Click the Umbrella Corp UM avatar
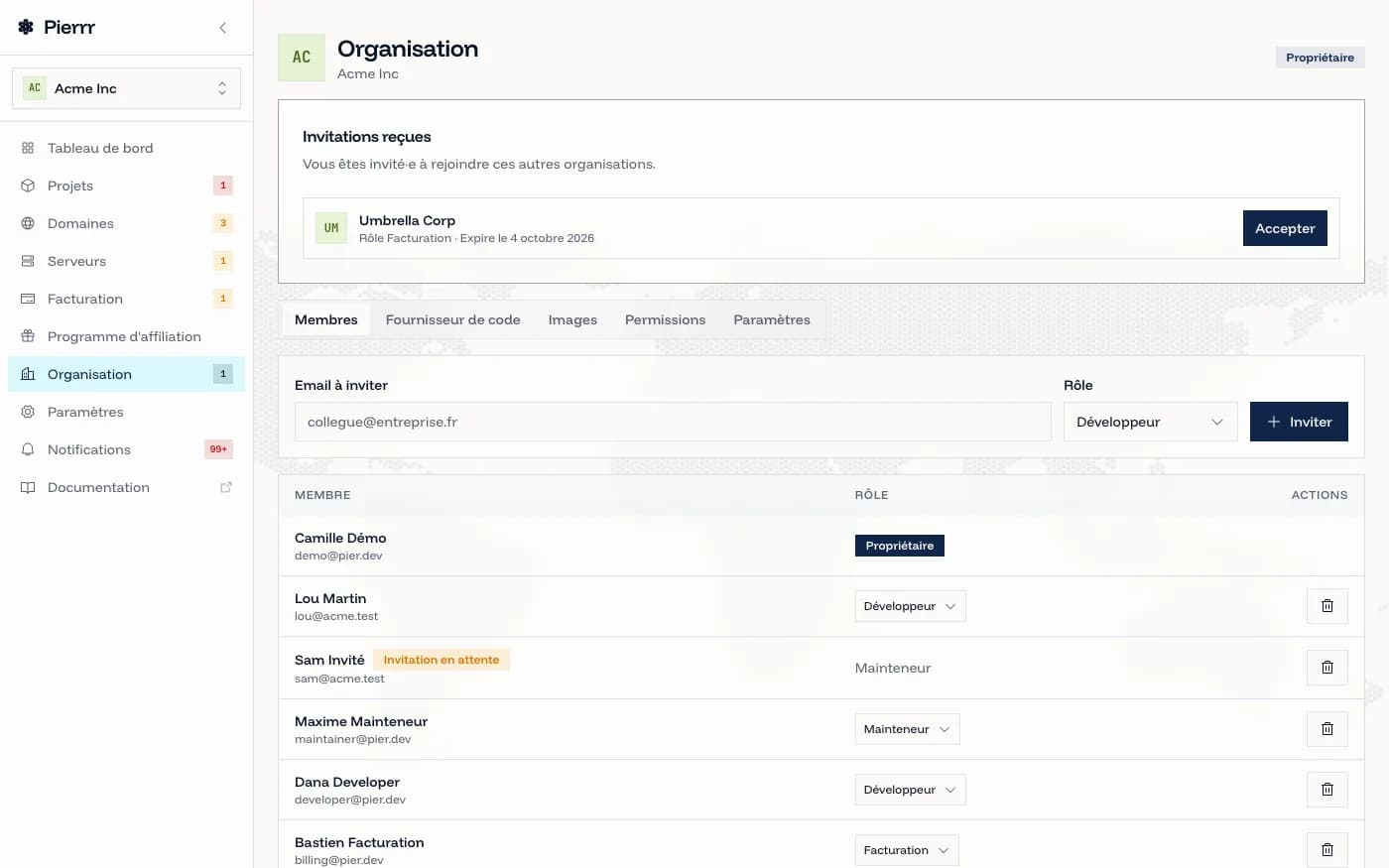The height and width of the screenshot is (868, 1389). tap(331, 228)
